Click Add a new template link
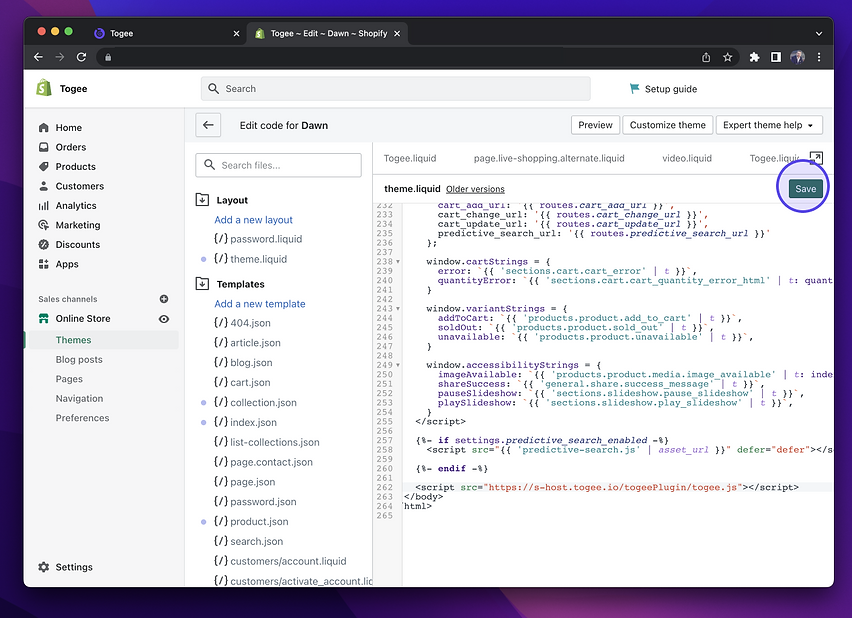852x618 pixels. click(260, 304)
